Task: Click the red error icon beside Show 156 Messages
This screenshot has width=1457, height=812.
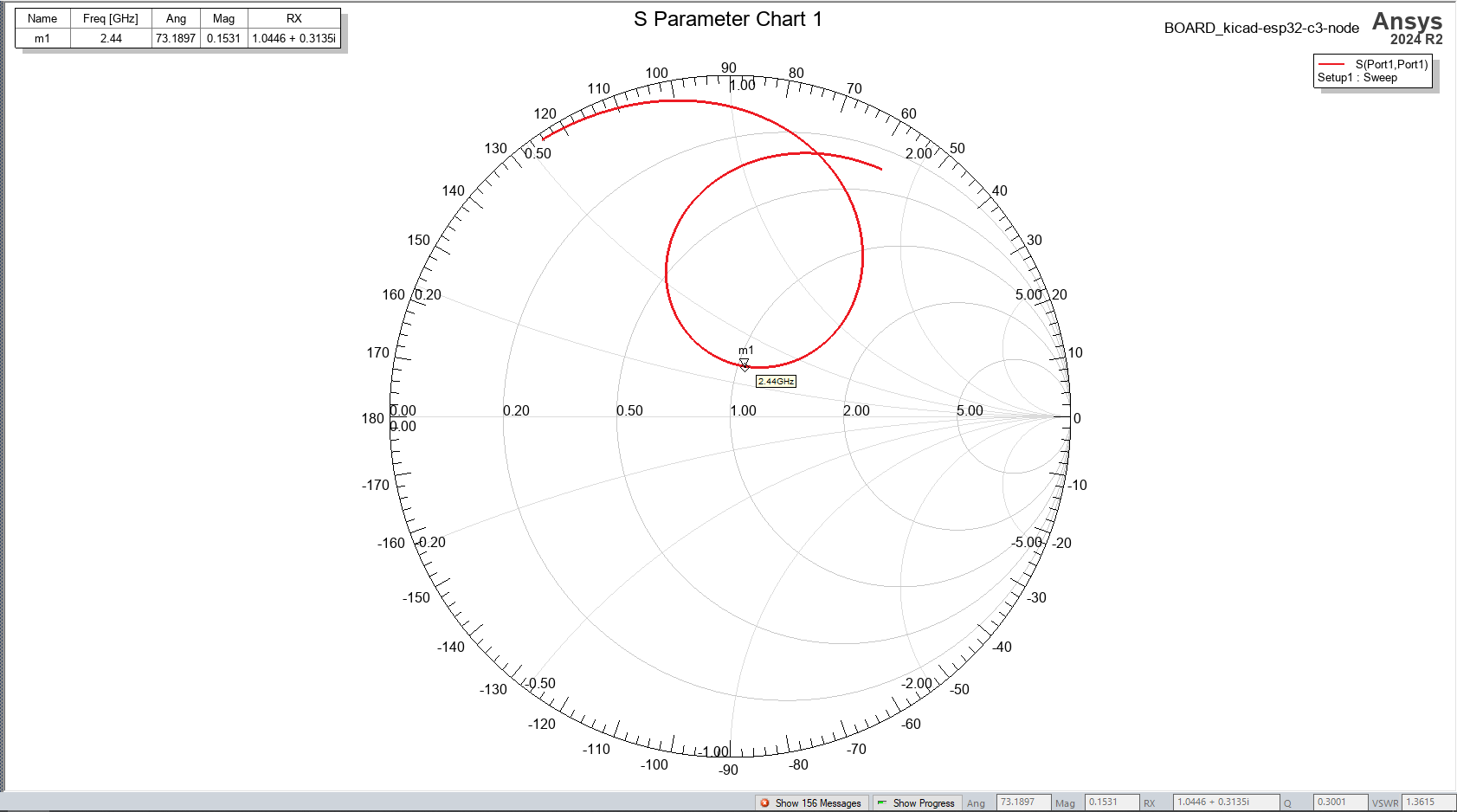Action: [x=765, y=802]
